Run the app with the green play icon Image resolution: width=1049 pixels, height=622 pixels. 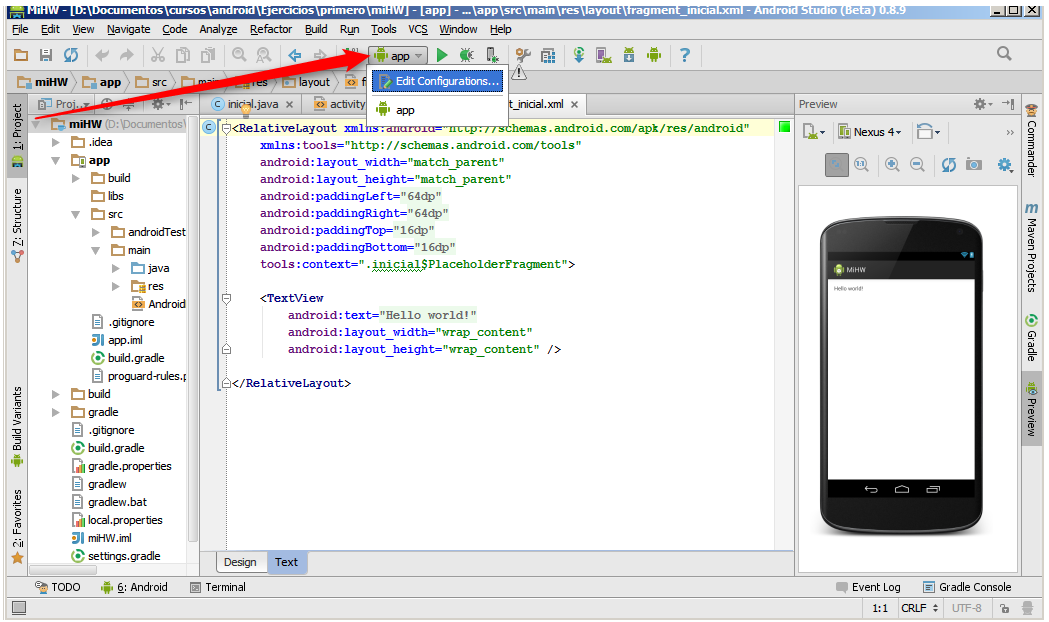(441, 55)
